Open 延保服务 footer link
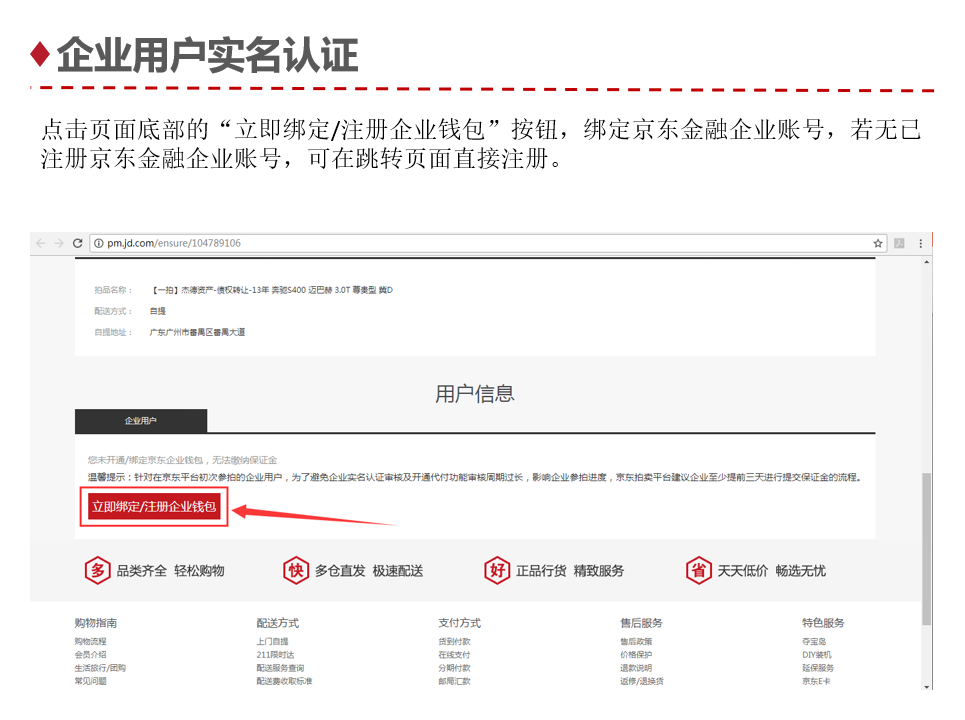Image resolution: width=965 pixels, height=720 pixels. (818, 668)
